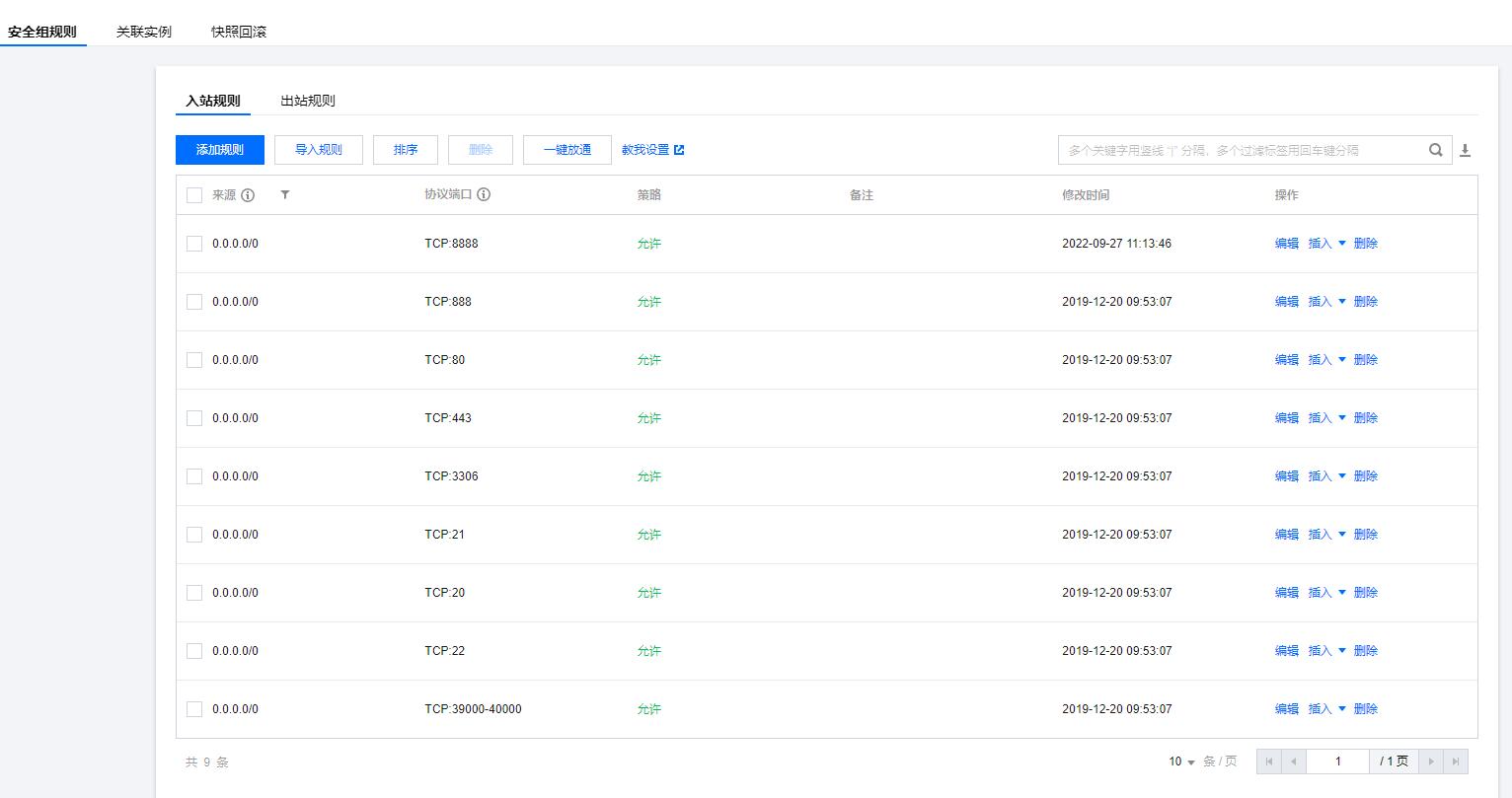Screen dimensions: 1512x798
Task: Open the 教我设置 help link
Action: click(x=645, y=150)
